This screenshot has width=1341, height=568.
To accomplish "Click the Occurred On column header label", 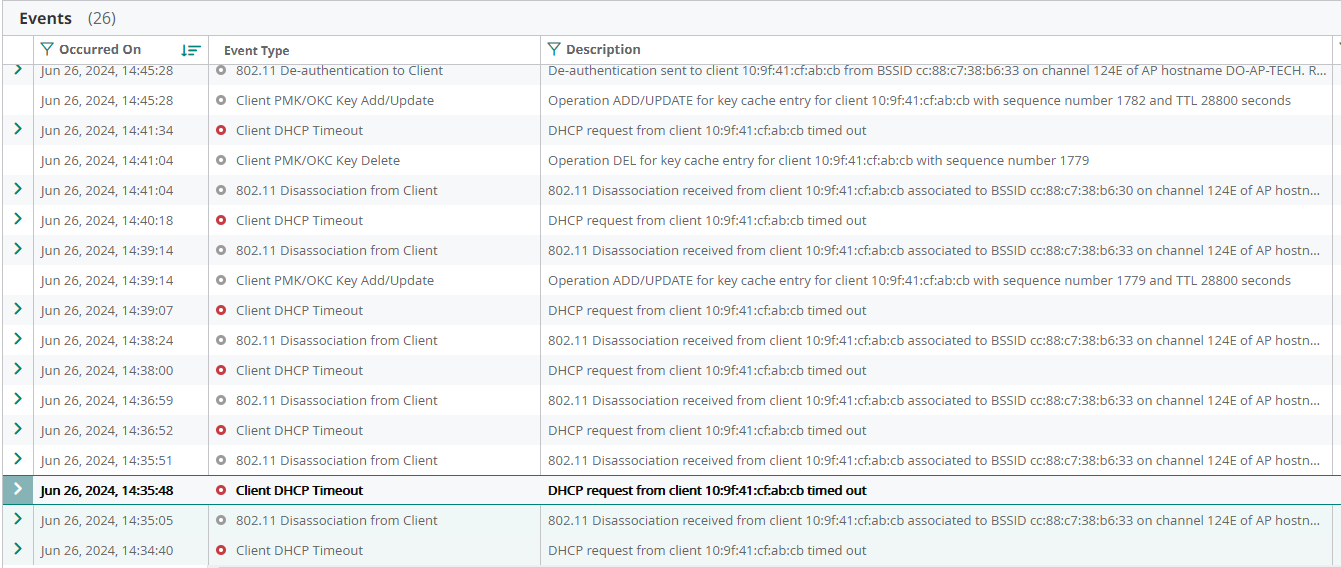I will pyautogui.click(x=100, y=49).
